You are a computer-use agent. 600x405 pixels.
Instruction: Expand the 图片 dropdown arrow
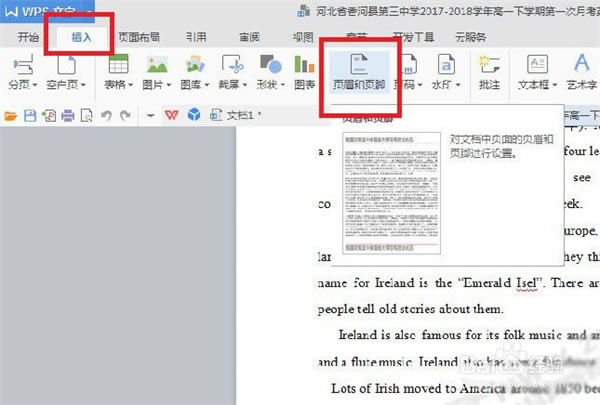(168, 85)
